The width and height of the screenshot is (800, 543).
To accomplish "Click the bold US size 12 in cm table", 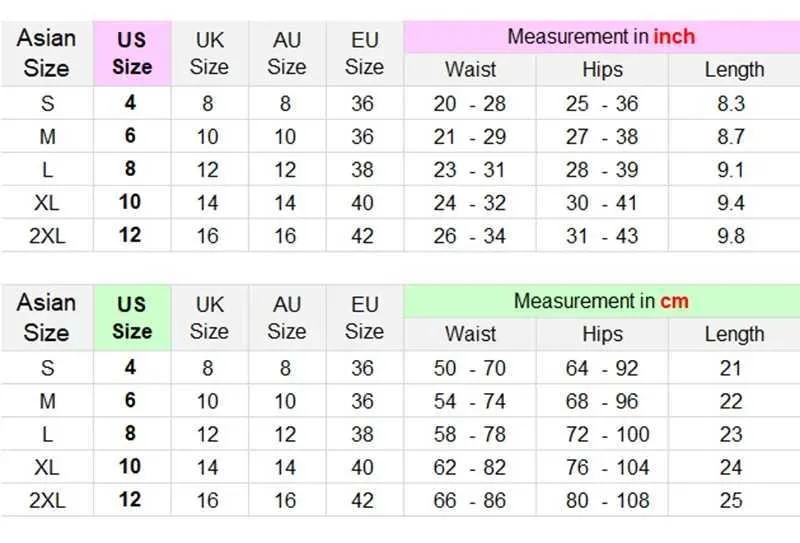I will 130,499.
